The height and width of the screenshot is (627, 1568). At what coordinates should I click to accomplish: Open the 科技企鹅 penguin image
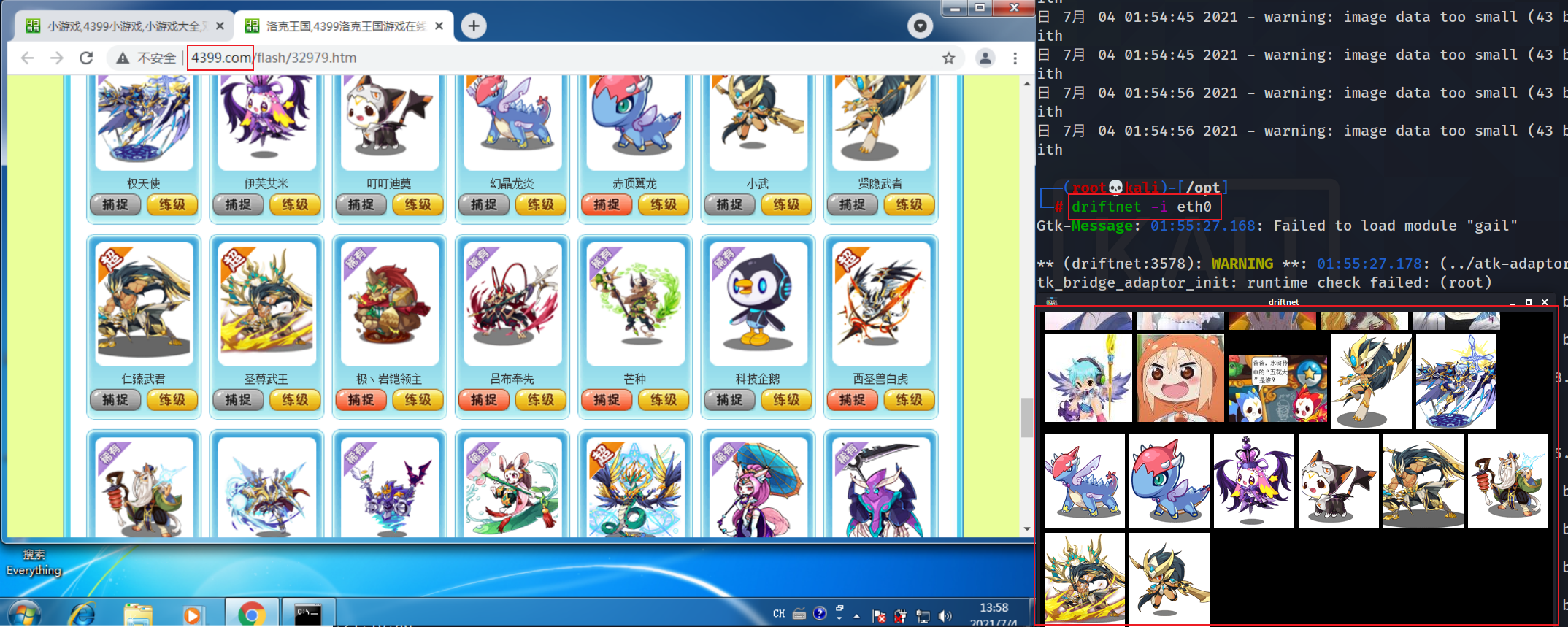(758, 304)
